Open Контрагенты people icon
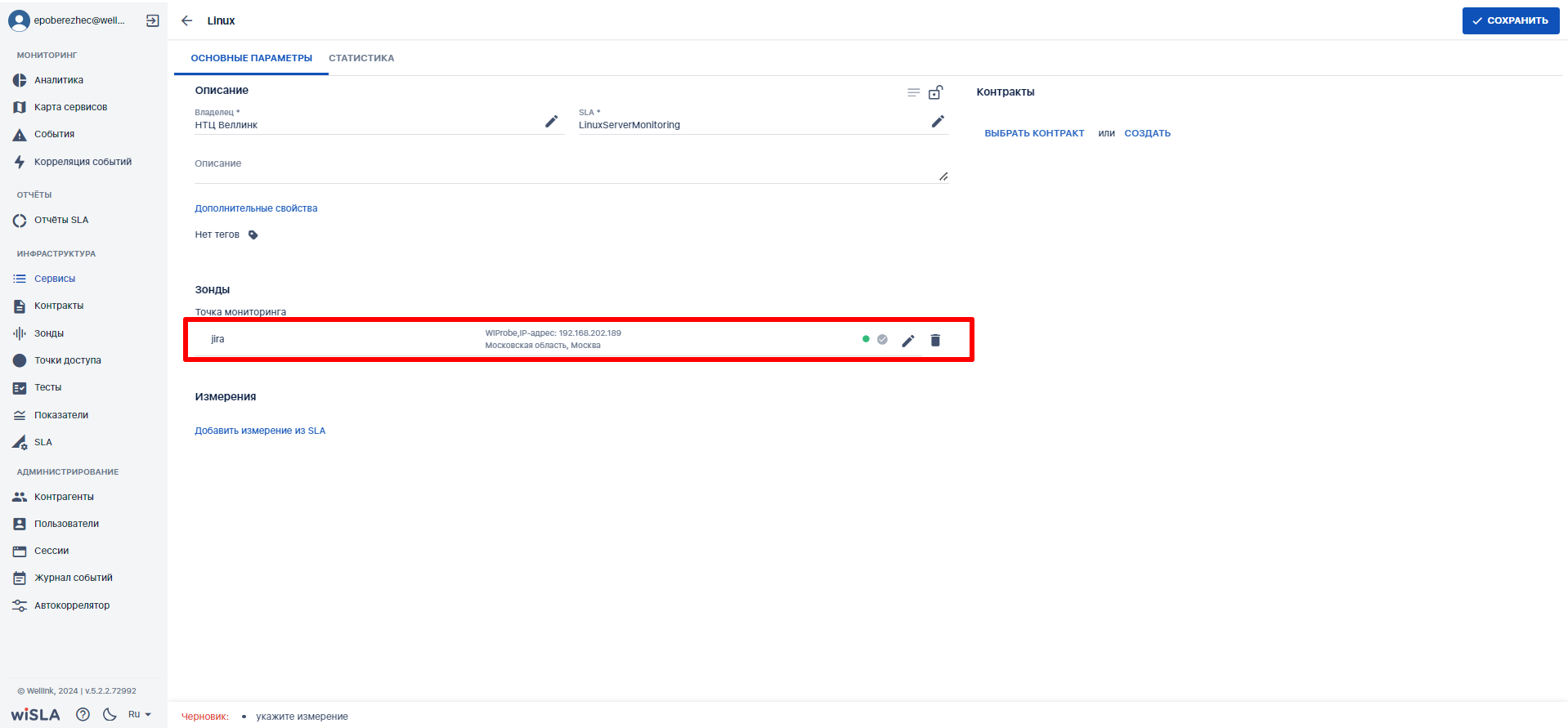 click(20, 497)
